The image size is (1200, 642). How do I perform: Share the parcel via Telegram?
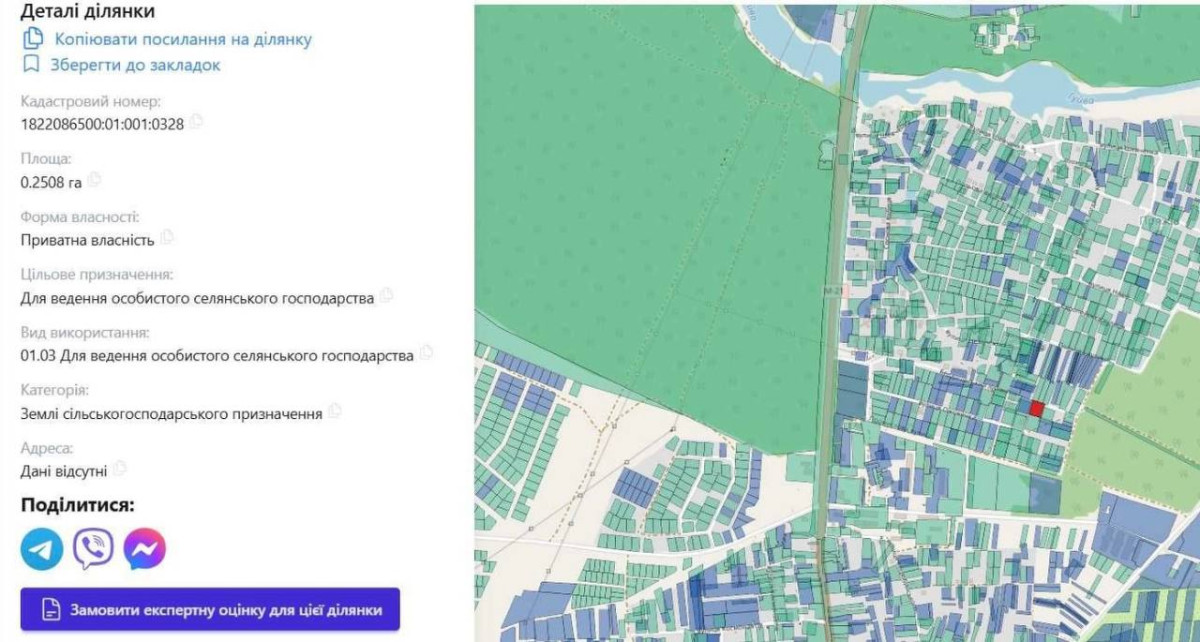tap(42, 549)
